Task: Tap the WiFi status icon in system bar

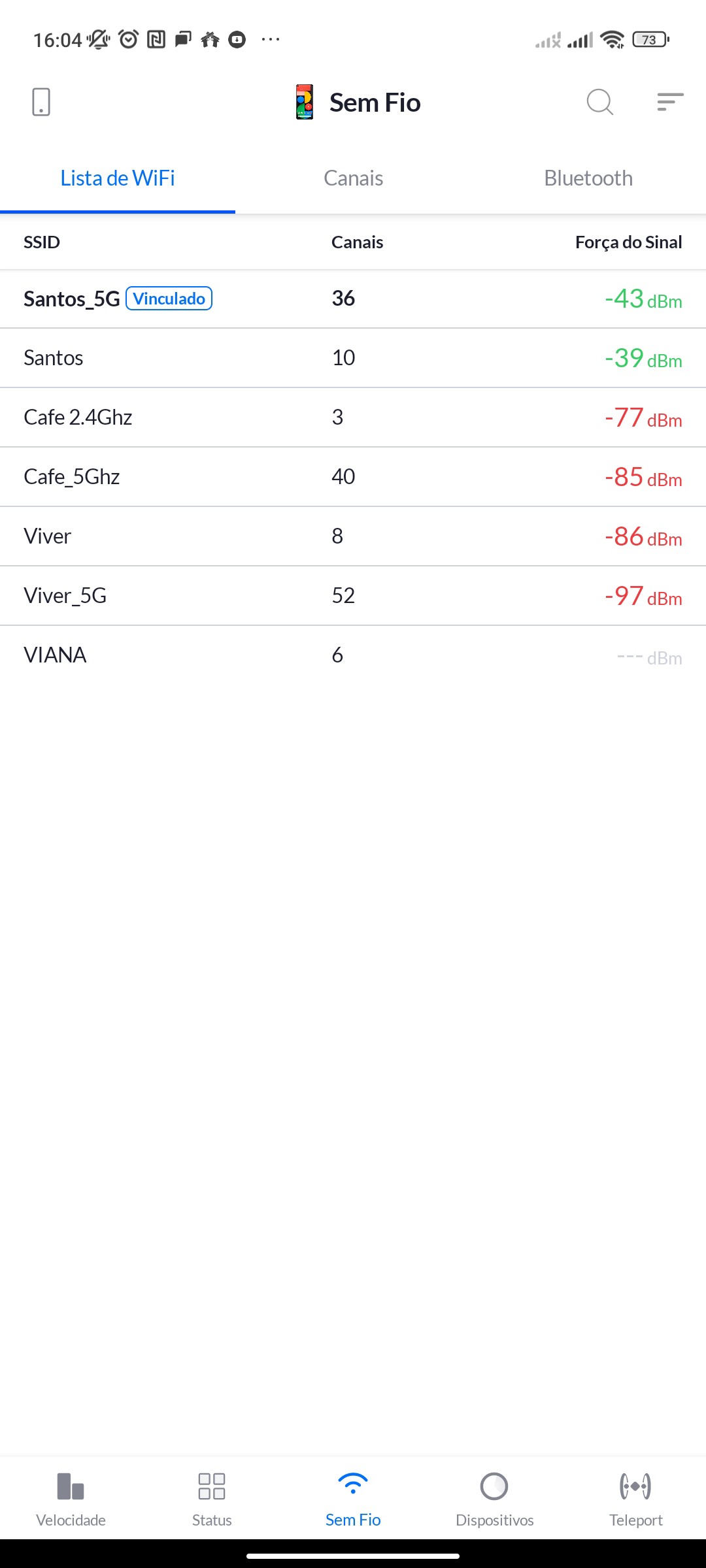Action: click(612, 40)
